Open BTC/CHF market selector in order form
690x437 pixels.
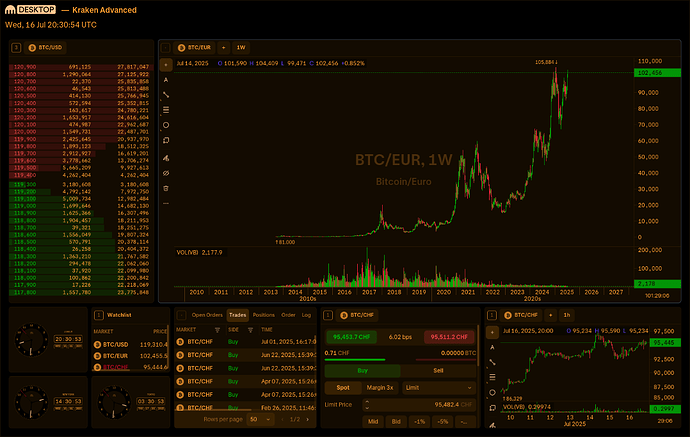coord(357,315)
